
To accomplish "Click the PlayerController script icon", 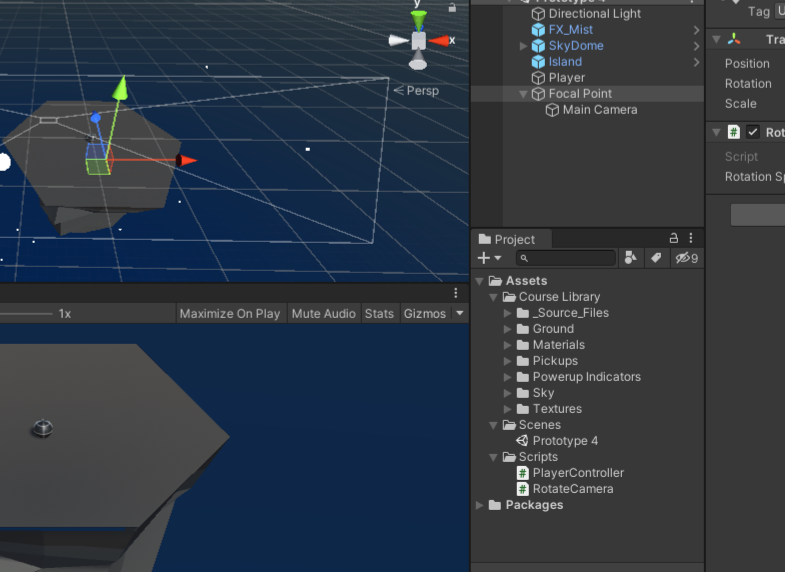I will (x=523, y=473).
